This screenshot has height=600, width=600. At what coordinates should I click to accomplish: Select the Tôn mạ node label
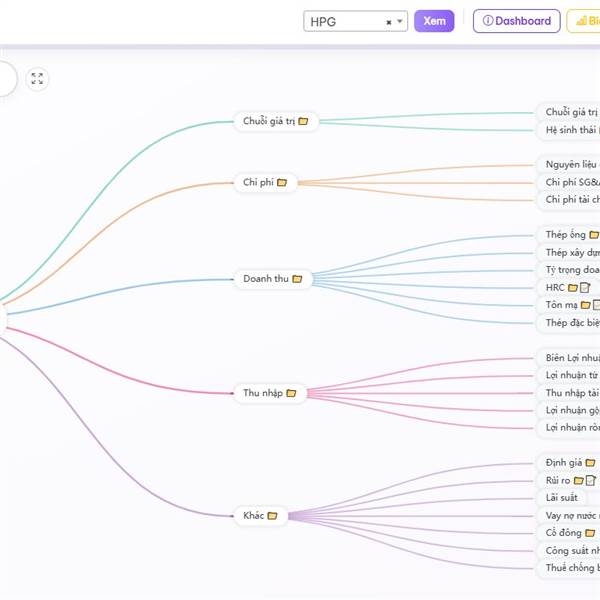point(561,305)
